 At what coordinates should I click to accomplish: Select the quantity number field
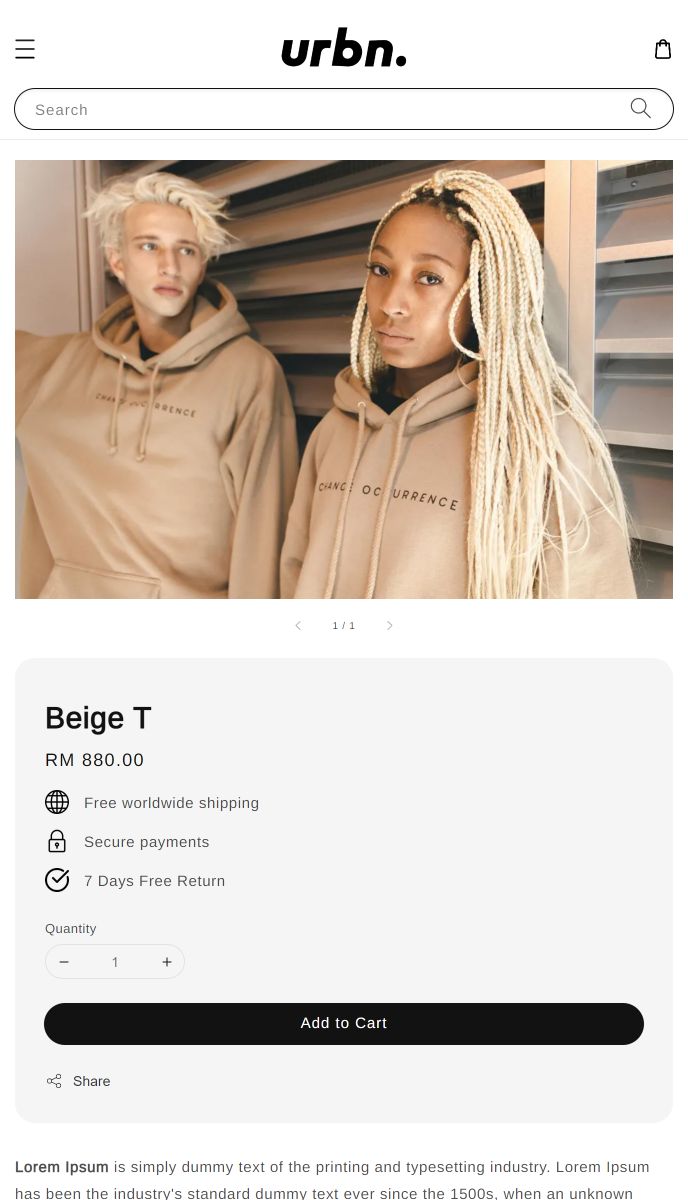pyautogui.click(x=115, y=962)
